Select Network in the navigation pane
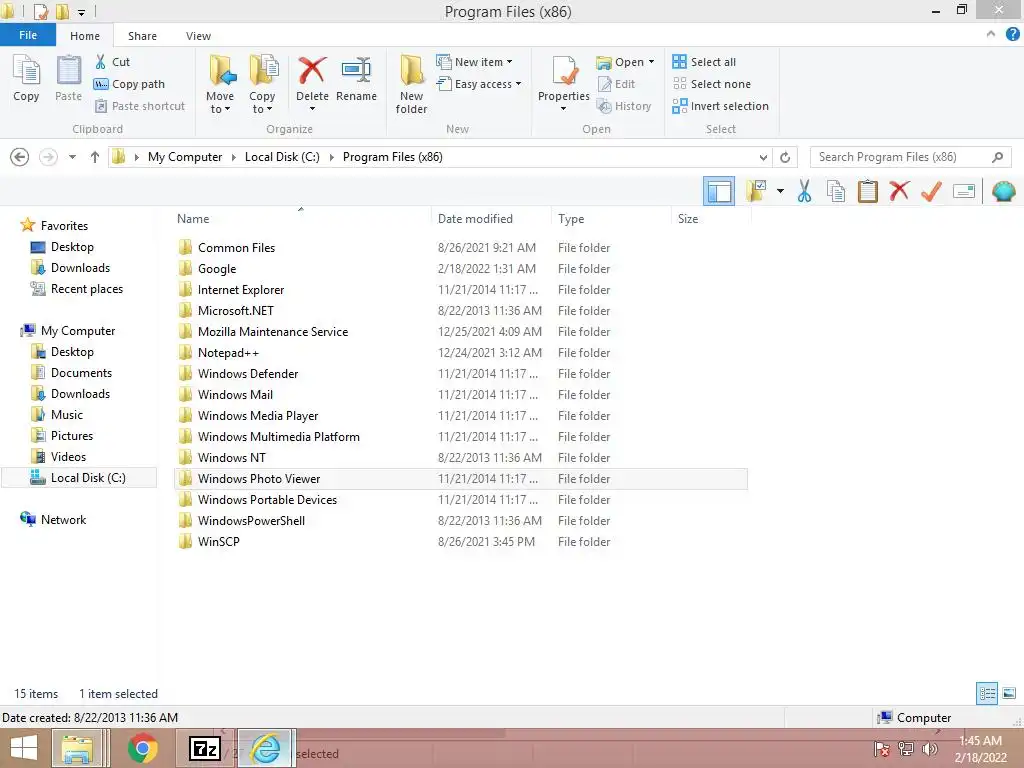The height and width of the screenshot is (768, 1024). 63,520
